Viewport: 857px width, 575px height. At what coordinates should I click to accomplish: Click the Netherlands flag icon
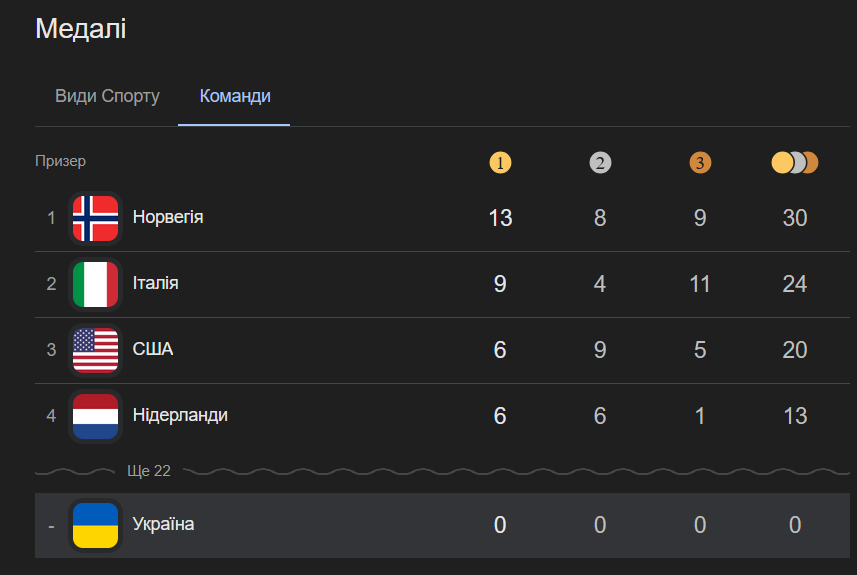[96, 416]
